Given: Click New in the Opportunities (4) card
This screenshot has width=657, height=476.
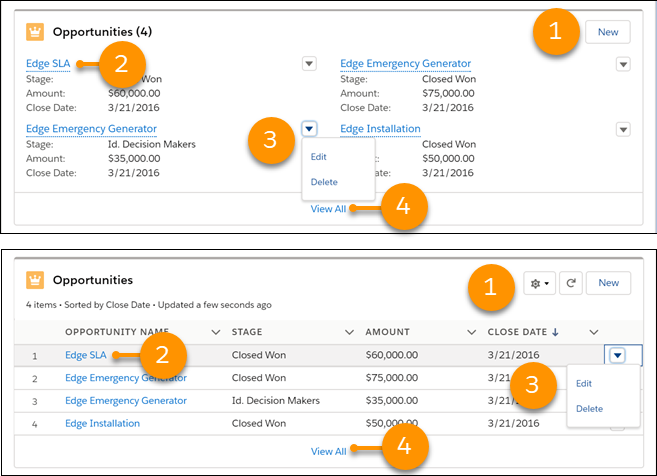Looking at the screenshot, I should tap(608, 32).
